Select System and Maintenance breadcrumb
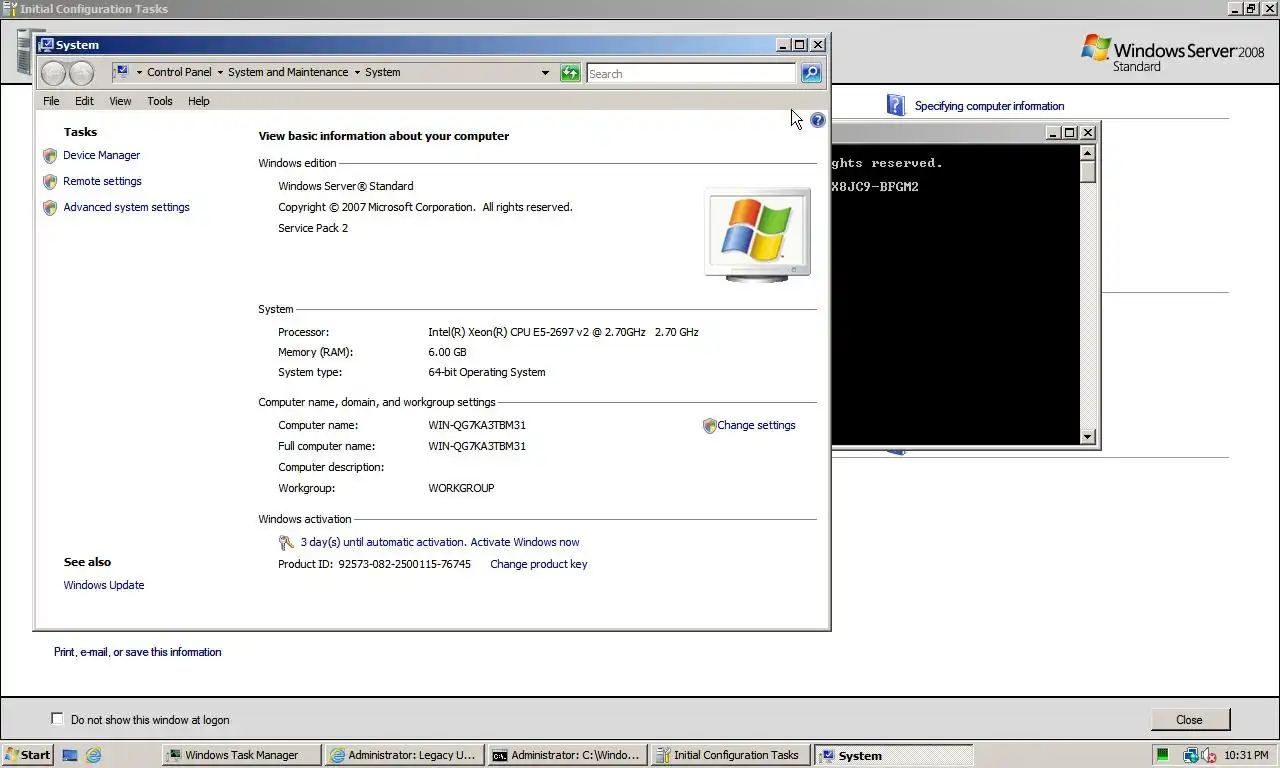 (x=288, y=72)
